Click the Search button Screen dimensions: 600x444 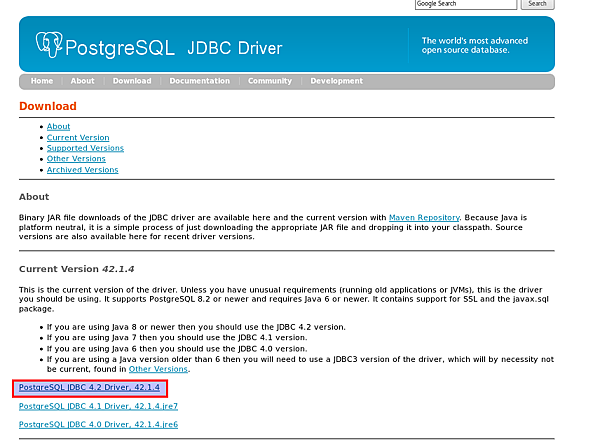pyautogui.click(x=537, y=4)
